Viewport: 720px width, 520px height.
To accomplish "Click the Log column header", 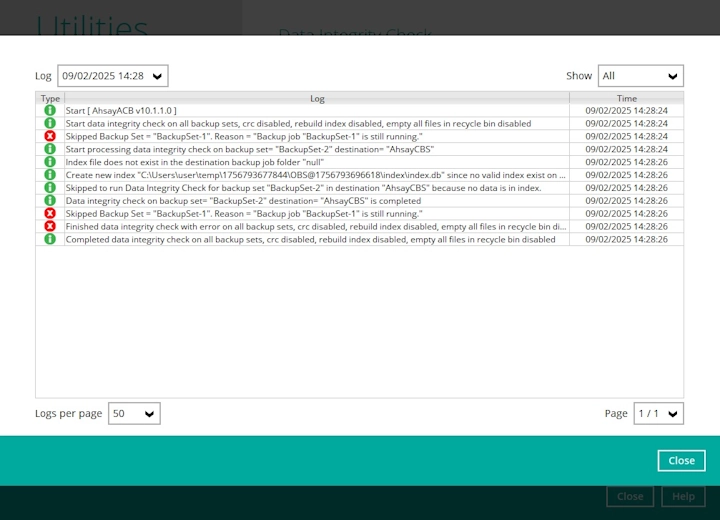I will tap(317, 98).
